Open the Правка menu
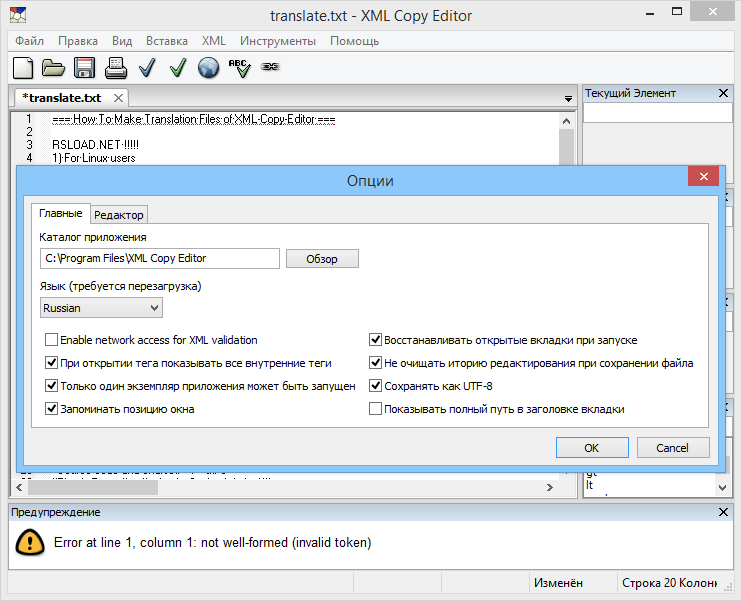This screenshot has width=742, height=601. tap(78, 41)
